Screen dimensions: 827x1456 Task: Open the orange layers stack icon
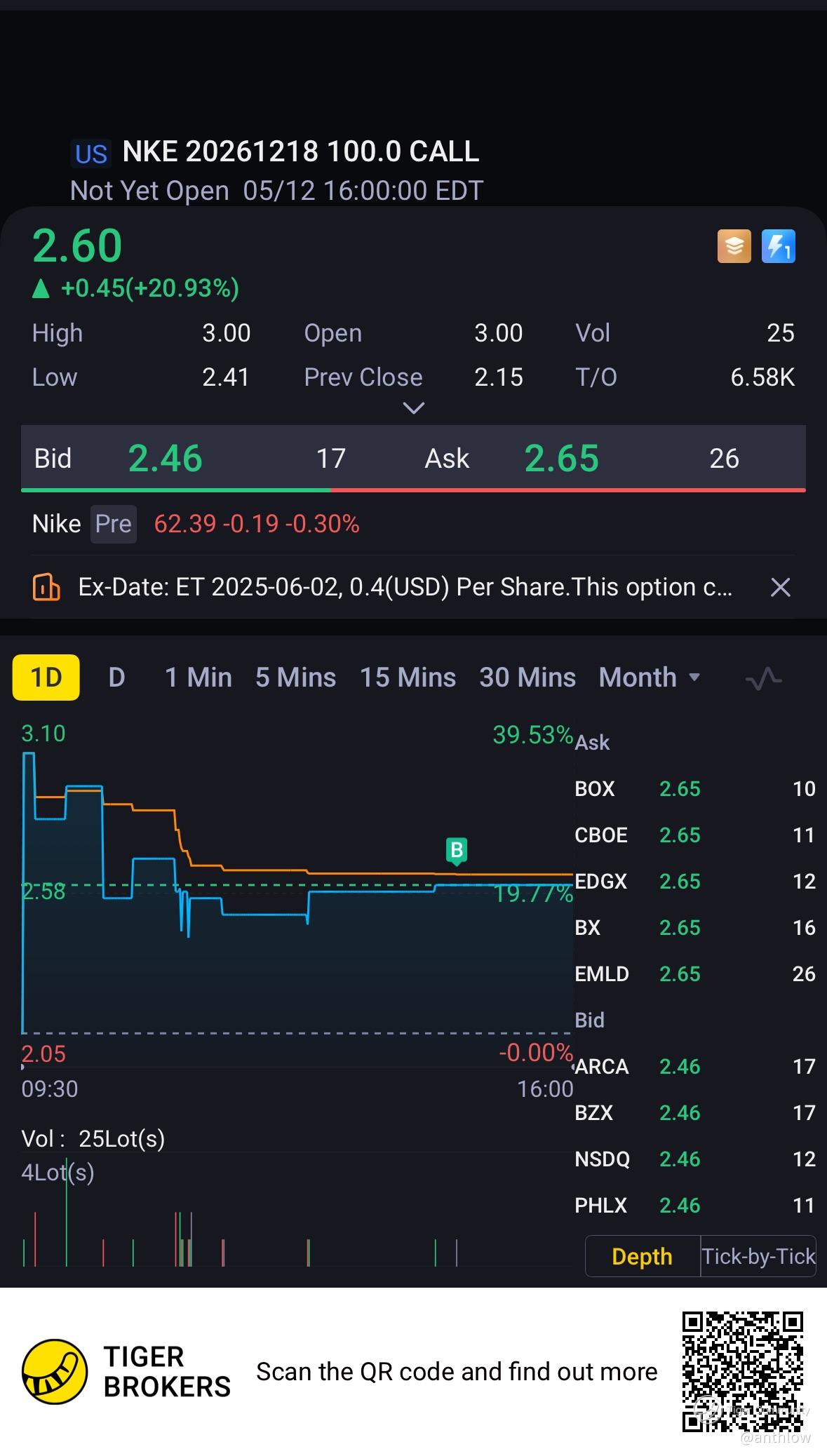(x=734, y=247)
